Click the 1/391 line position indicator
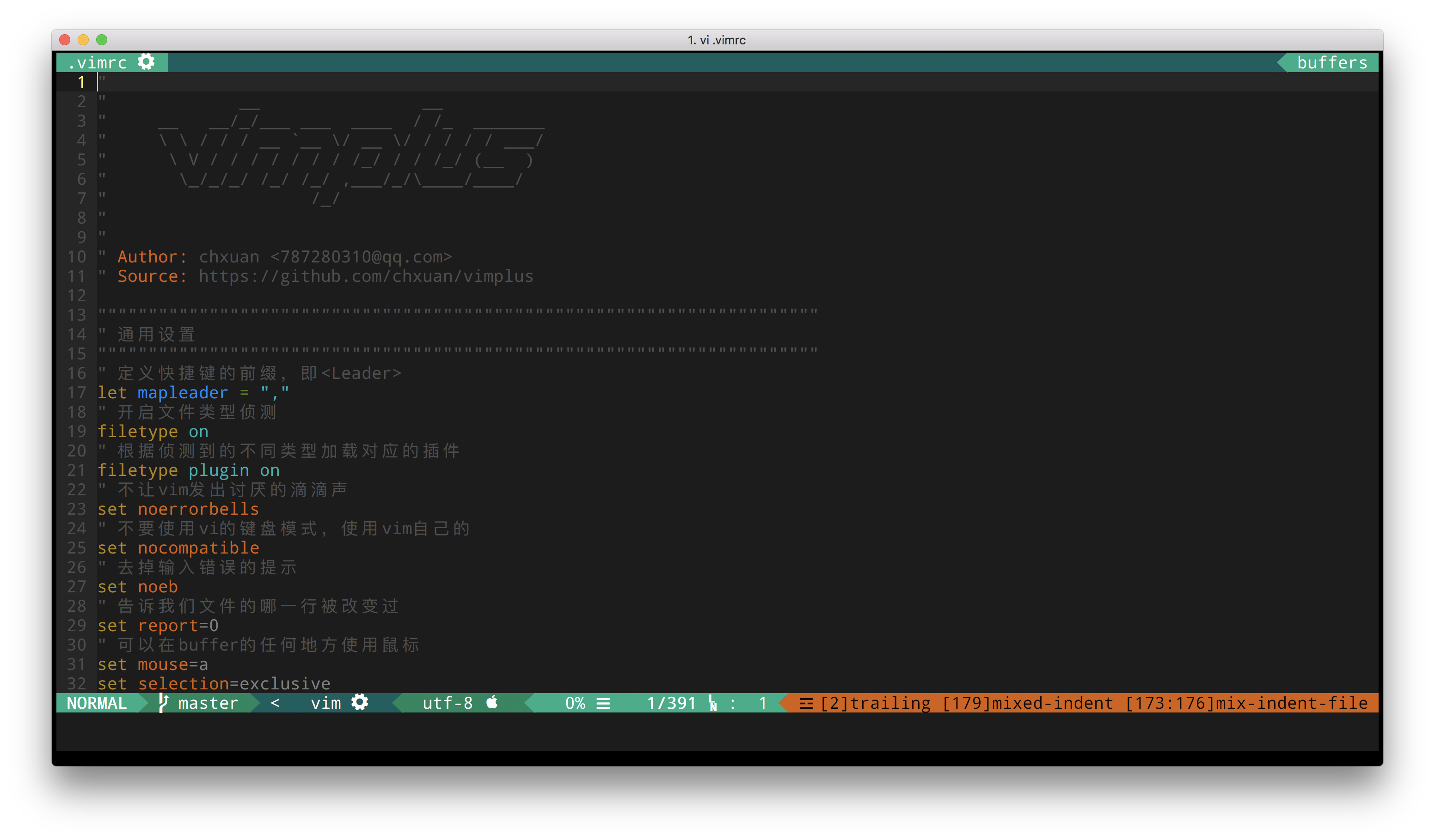The width and height of the screenshot is (1435, 840). [671, 703]
